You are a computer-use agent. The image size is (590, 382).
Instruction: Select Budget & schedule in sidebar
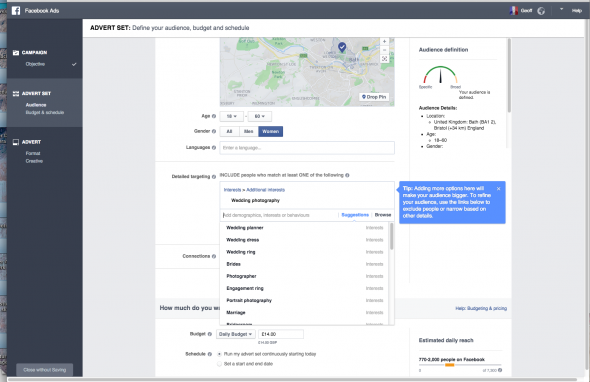45,113
